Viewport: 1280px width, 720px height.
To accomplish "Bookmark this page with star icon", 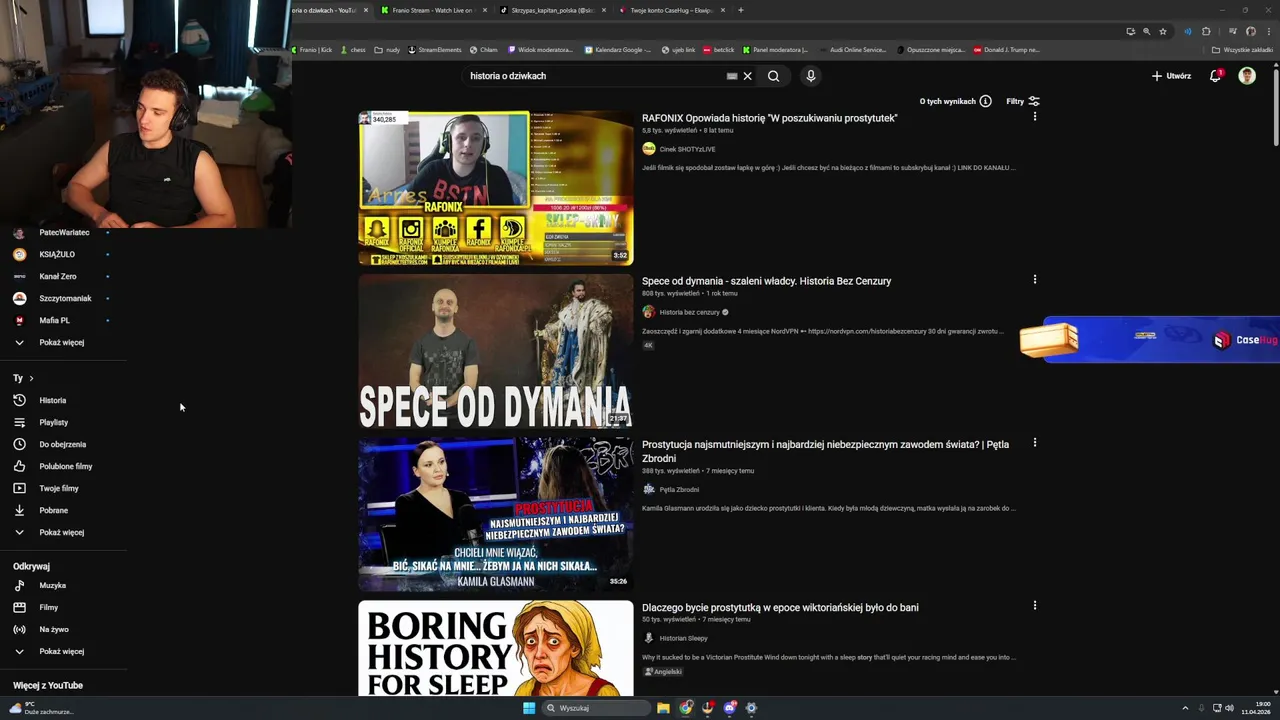I will coord(1163,31).
